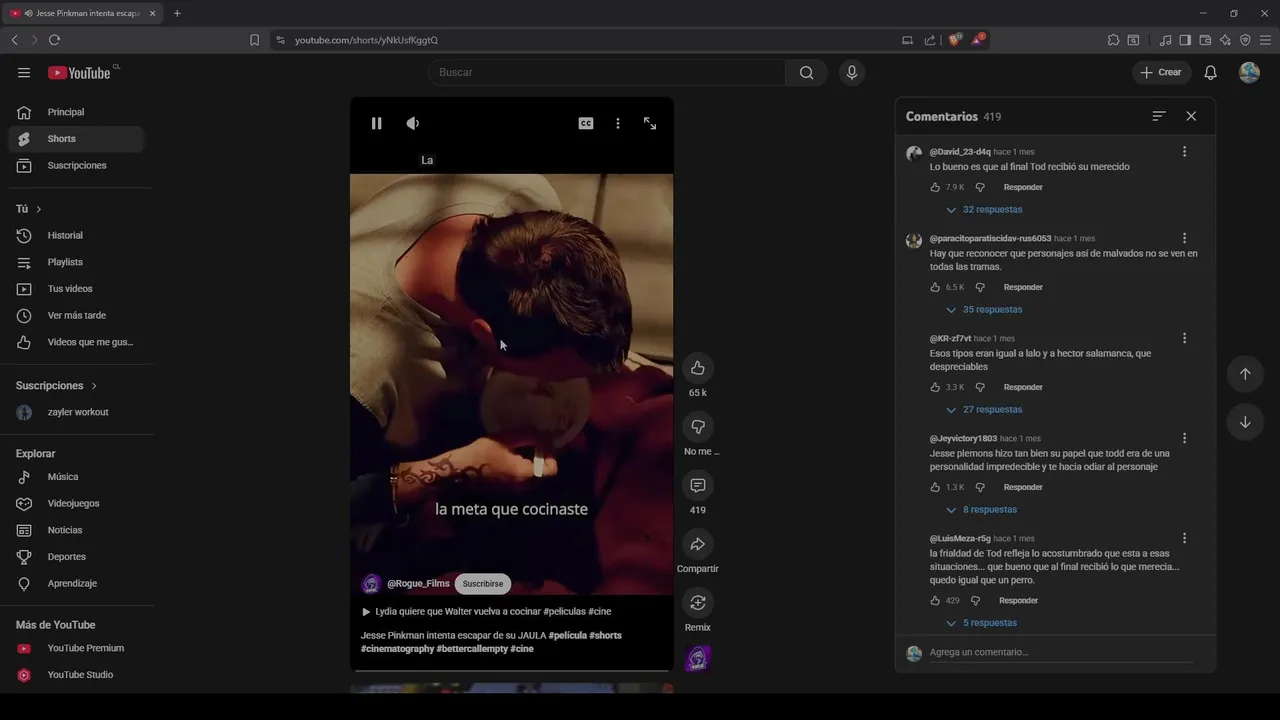Open the account avatar menu

[x=1249, y=72]
